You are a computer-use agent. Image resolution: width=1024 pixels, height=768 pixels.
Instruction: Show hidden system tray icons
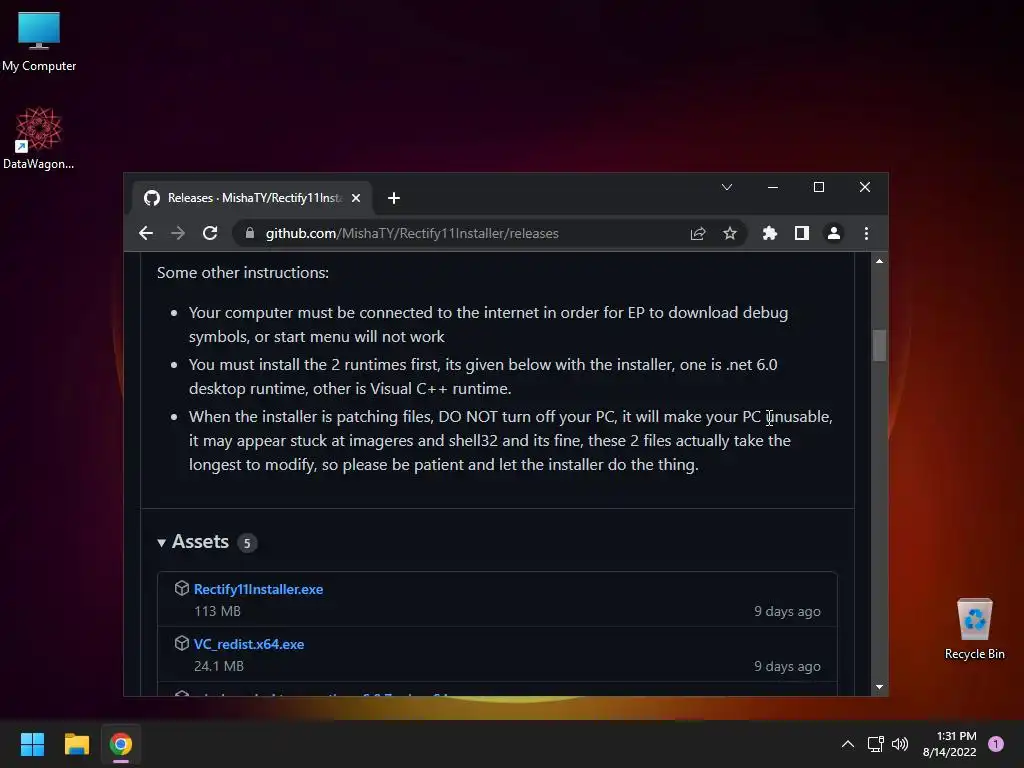(848, 744)
